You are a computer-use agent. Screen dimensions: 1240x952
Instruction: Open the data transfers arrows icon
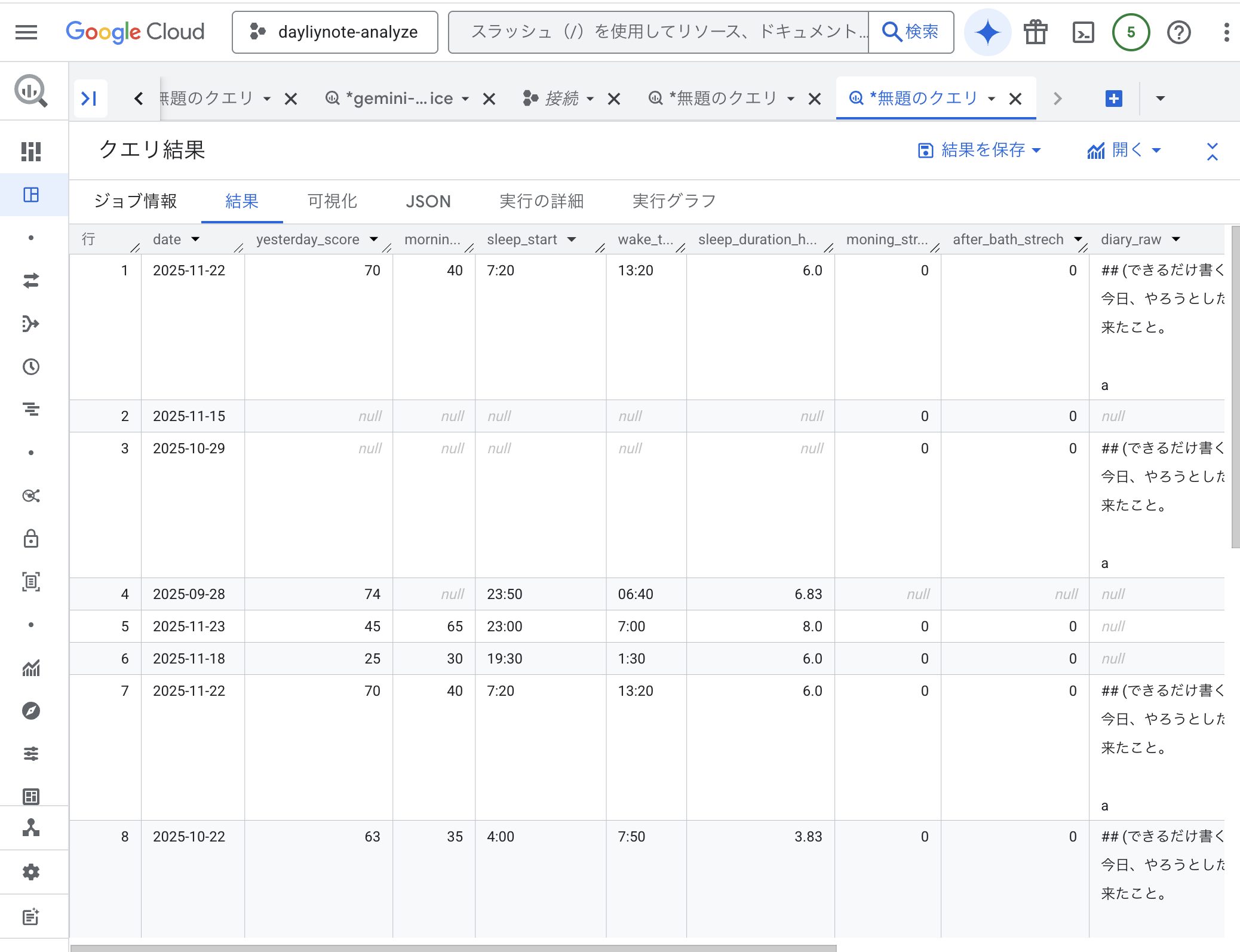click(x=31, y=281)
